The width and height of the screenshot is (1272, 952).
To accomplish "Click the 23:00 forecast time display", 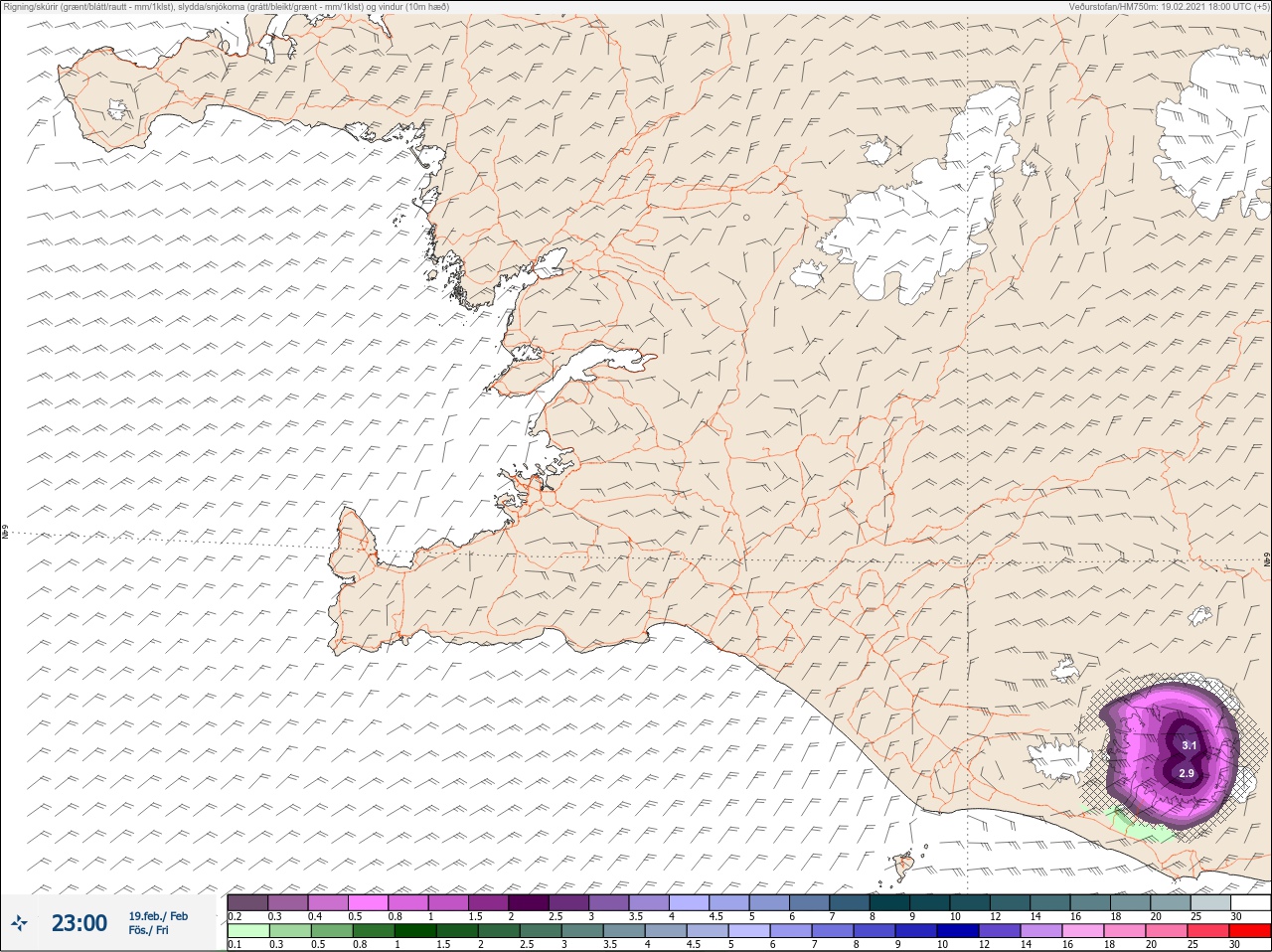I will point(79,923).
